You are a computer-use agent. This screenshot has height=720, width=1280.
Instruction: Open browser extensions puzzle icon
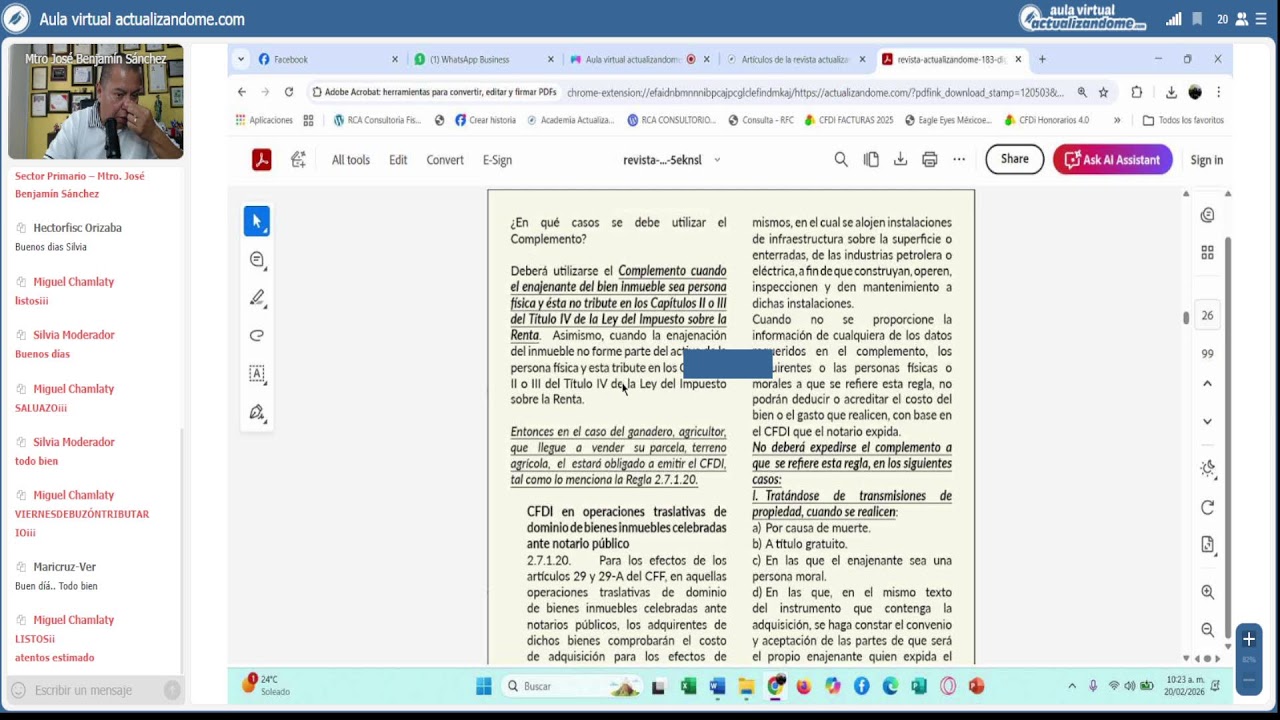click(x=1137, y=92)
